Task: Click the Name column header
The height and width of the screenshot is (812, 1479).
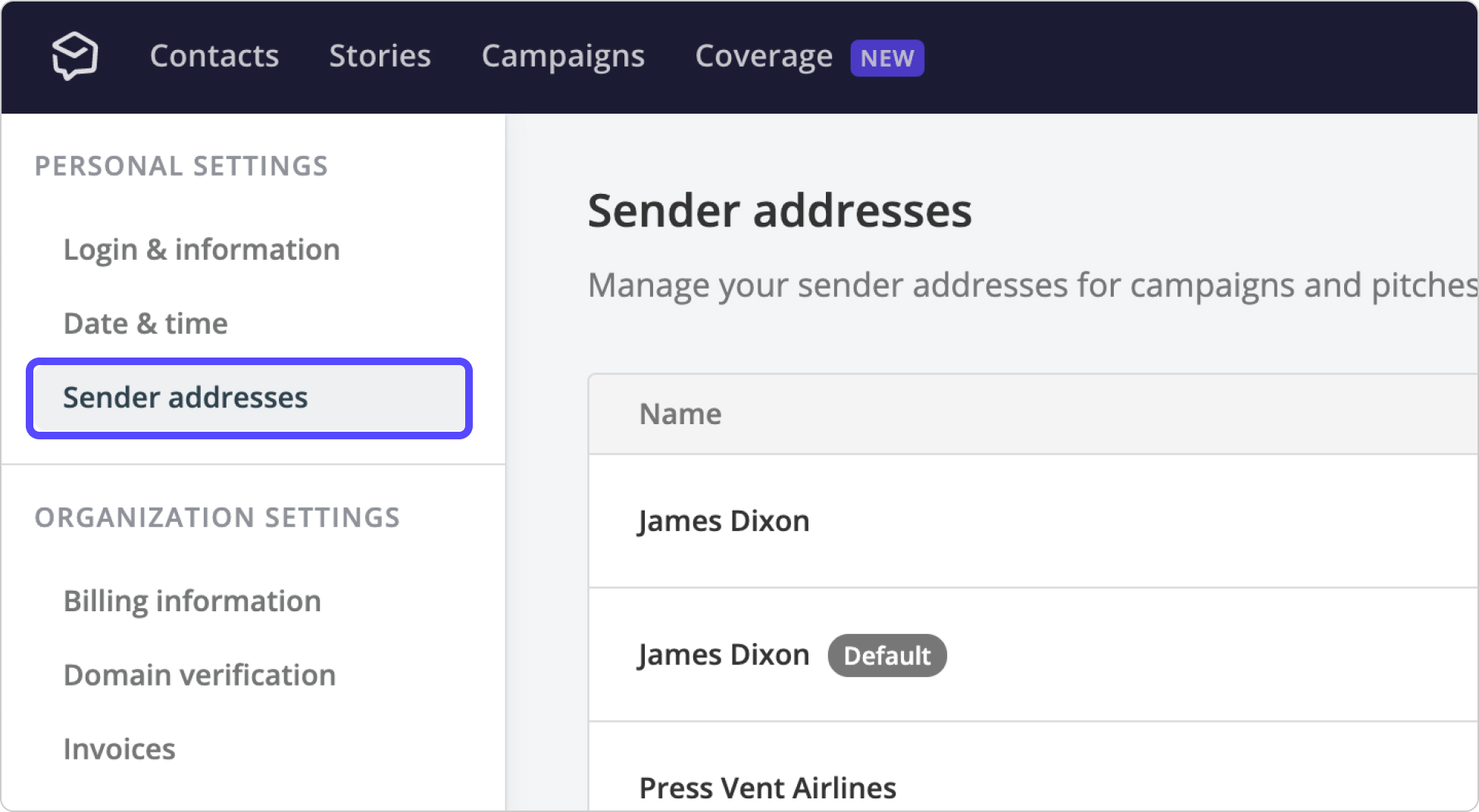Action: (680, 414)
